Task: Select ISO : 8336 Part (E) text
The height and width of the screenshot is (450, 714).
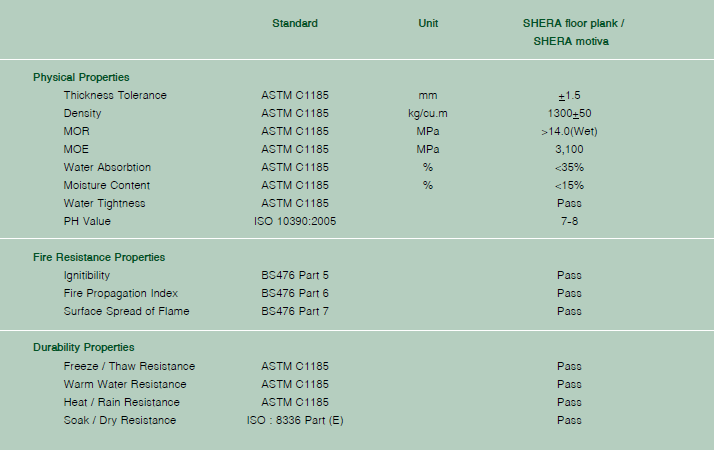Action: click(x=295, y=420)
